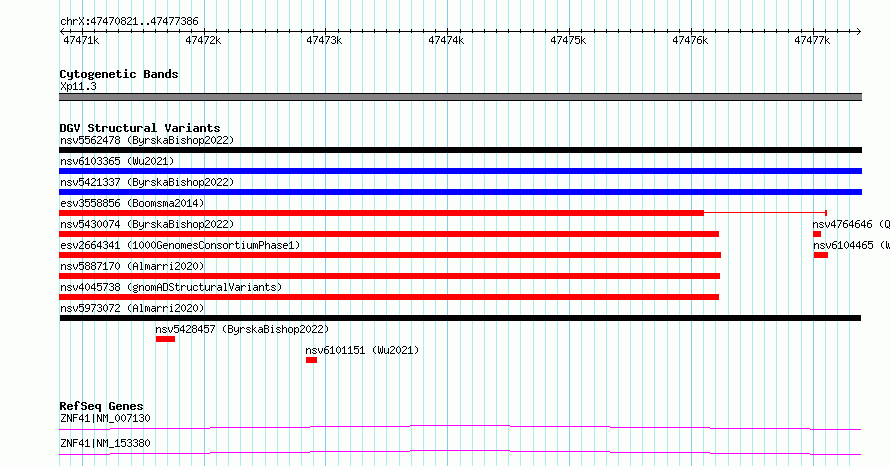Viewport: 890px width, 466px height.
Task: Click the nsv5562478 black variant bar
Action: tap(460, 150)
